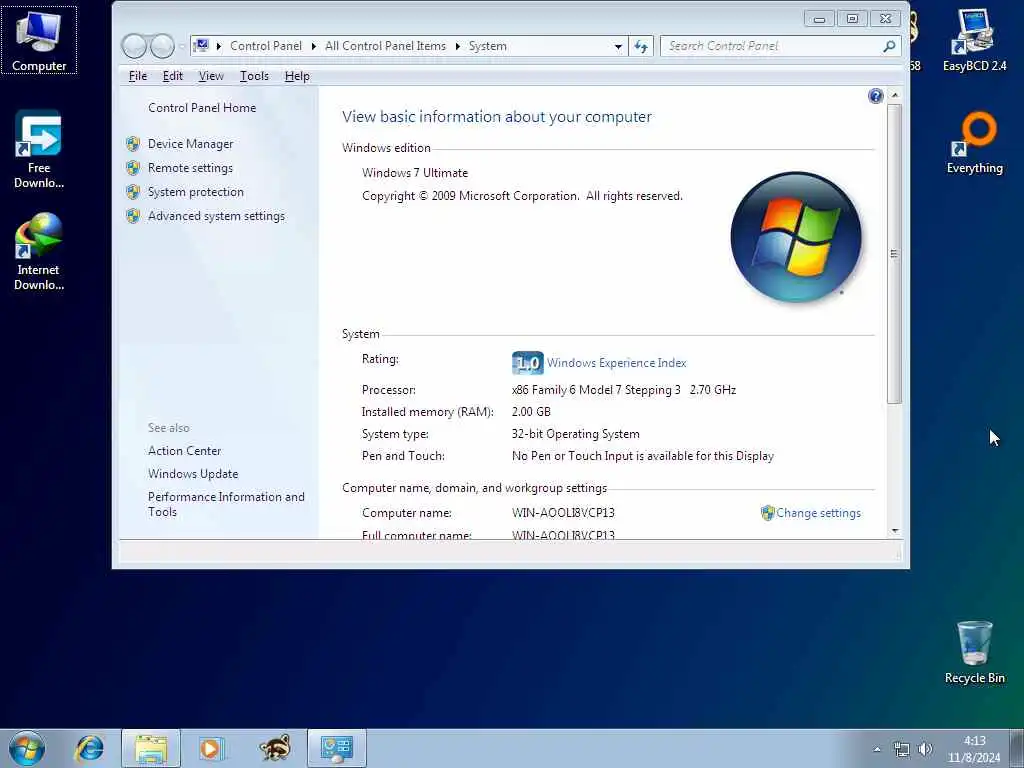Click the network tray icon
The image size is (1024, 768).
tap(901, 749)
